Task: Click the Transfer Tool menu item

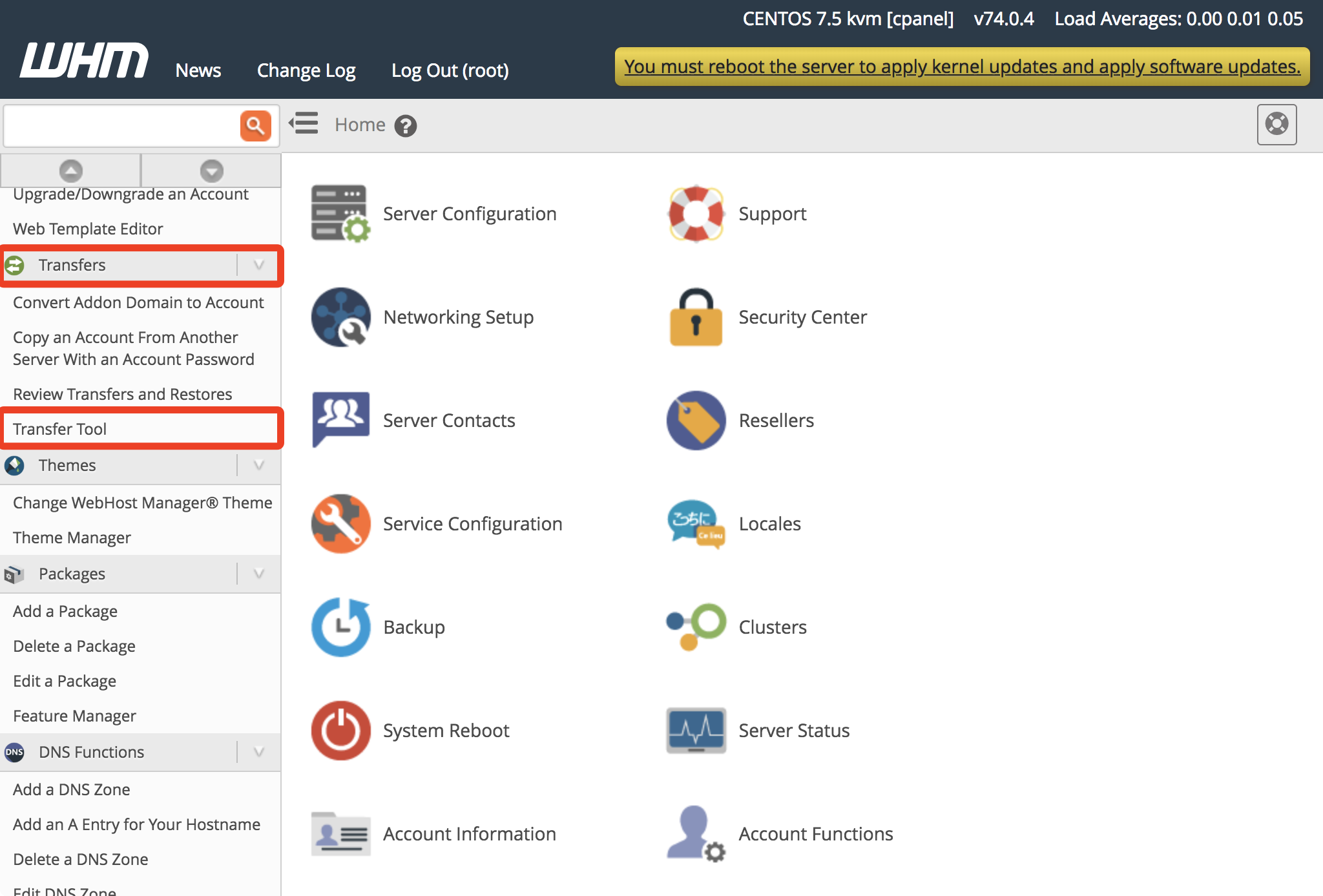Action: point(140,429)
